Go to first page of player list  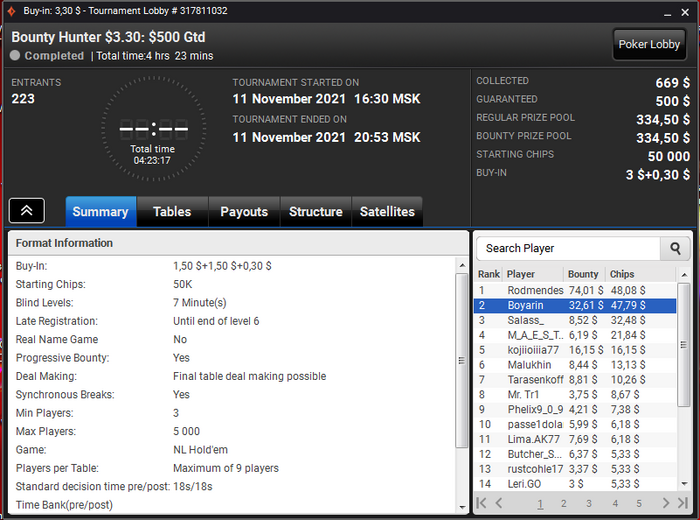click(x=481, y=503)
